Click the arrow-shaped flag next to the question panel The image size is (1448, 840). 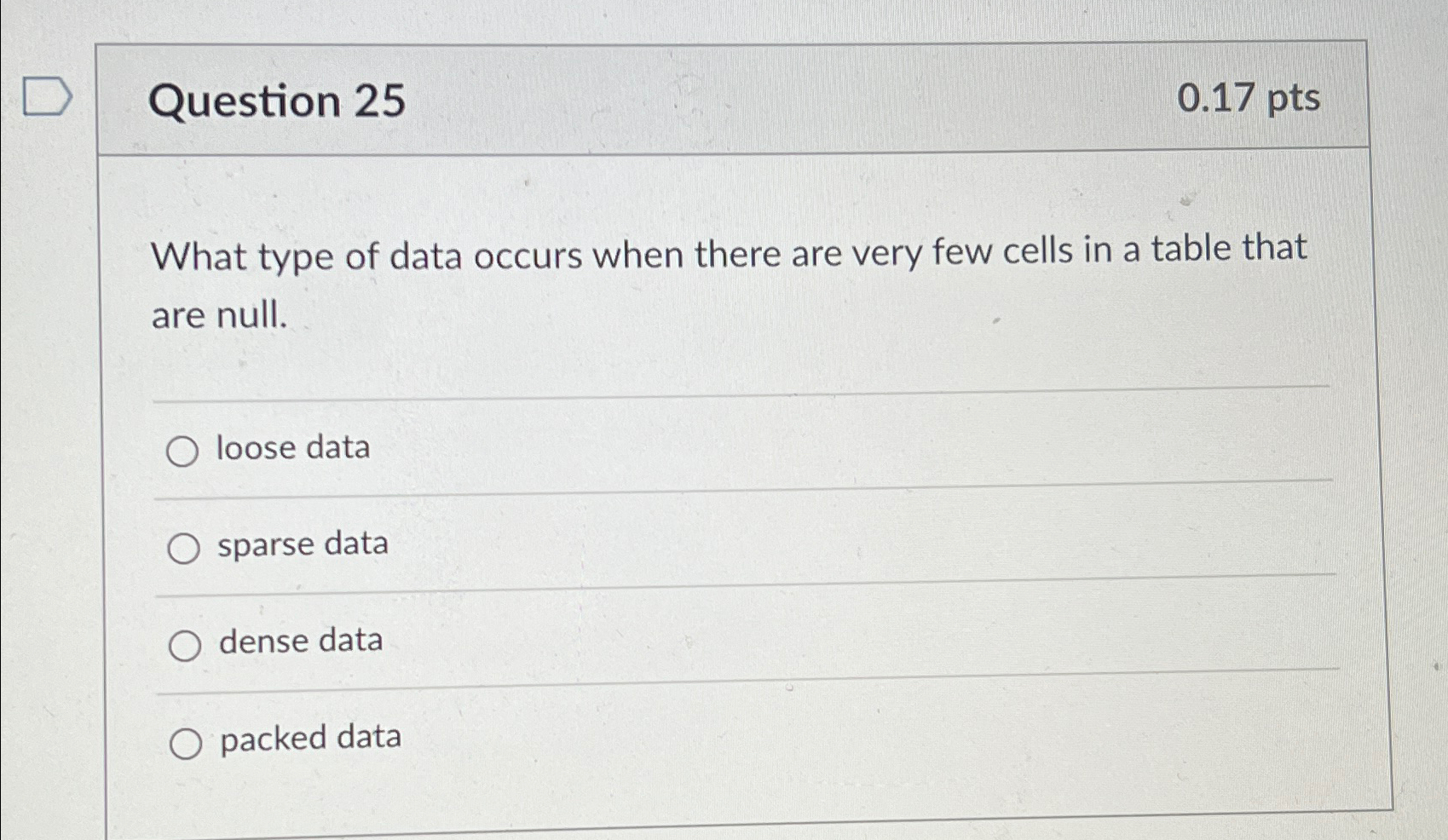coord(47,94)
